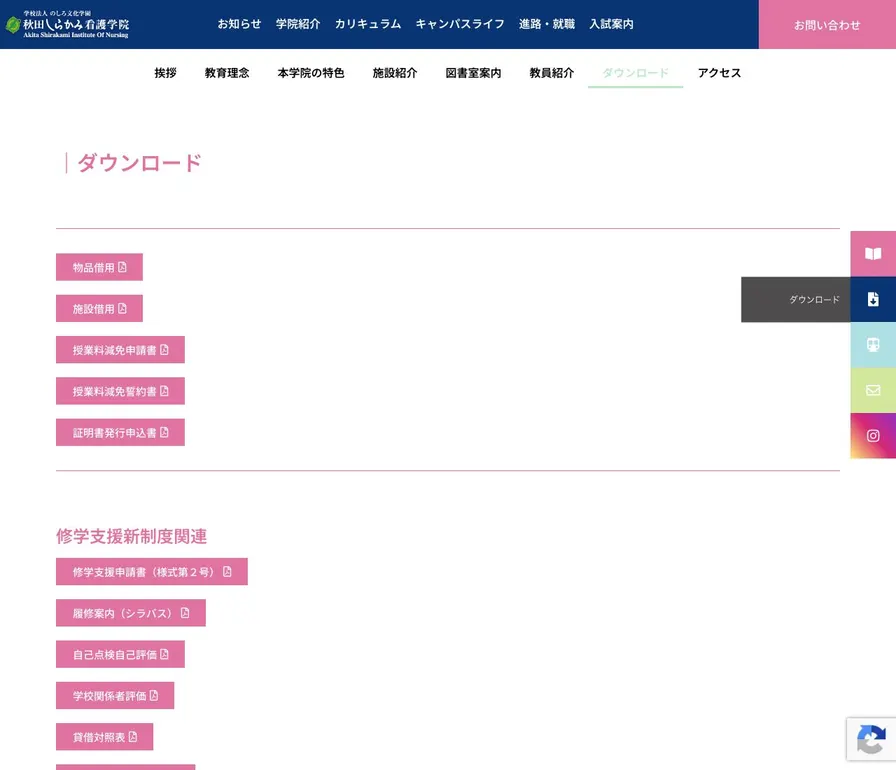
Task: Click the PDF icon beside 物品借用
Action: [x=122, y=267]
